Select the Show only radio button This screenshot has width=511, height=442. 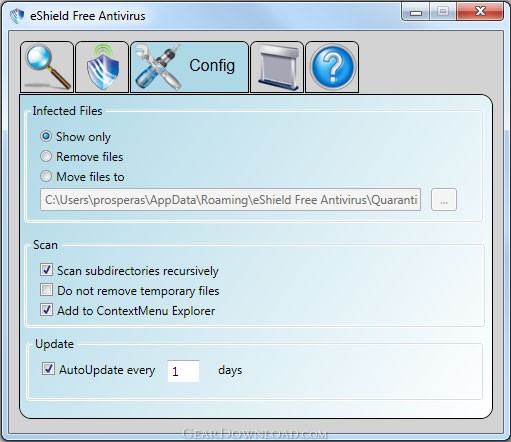pos(46,136)
